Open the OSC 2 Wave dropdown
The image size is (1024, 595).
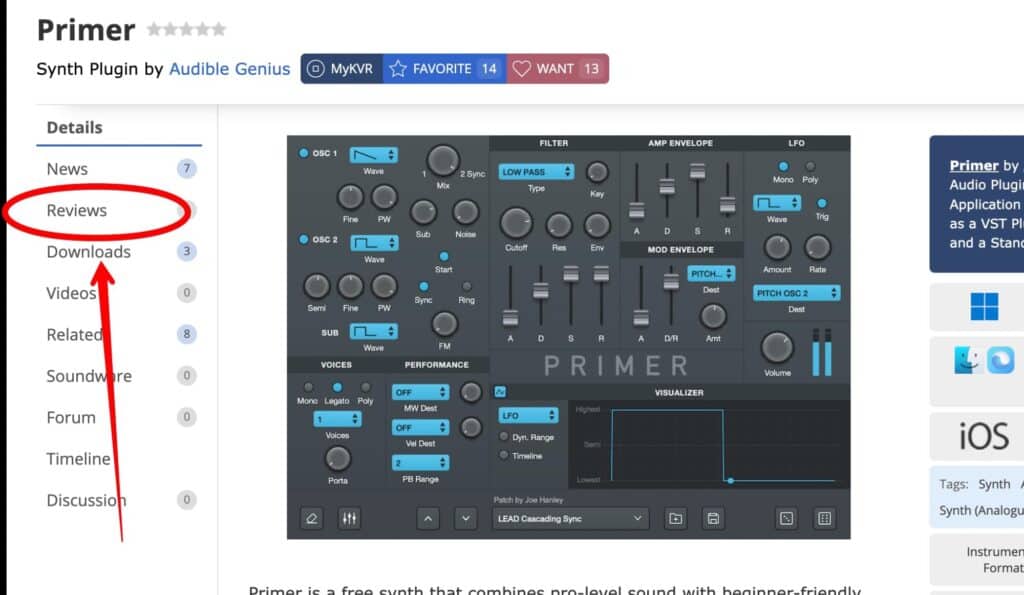374,243
